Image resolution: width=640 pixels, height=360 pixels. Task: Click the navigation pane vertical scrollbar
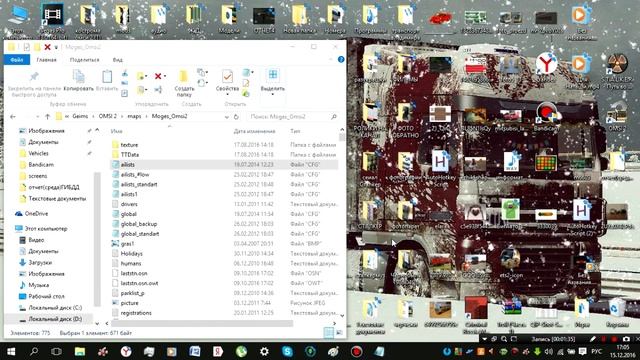[97, 239]
